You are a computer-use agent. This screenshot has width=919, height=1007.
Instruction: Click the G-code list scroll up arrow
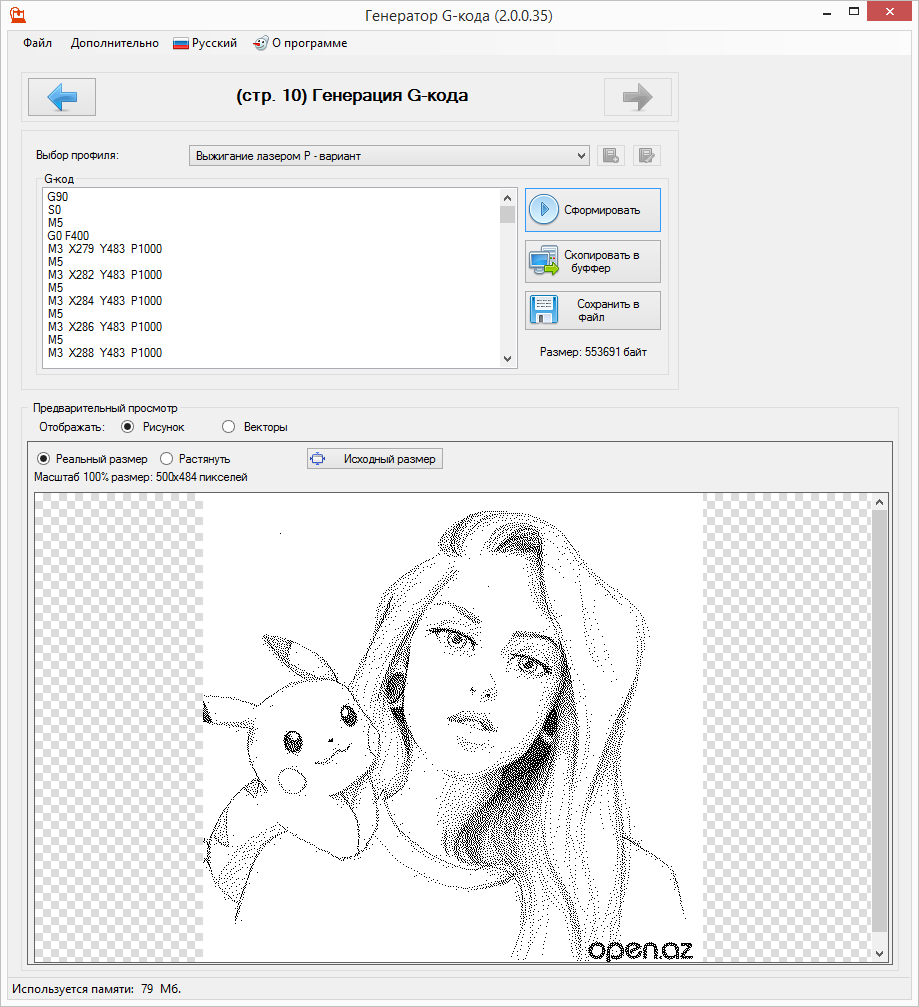point(507,198)
